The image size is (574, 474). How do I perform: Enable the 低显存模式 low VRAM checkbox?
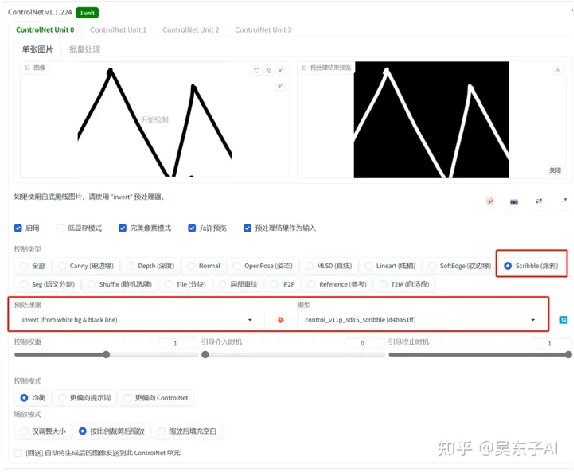coord(60,228)
